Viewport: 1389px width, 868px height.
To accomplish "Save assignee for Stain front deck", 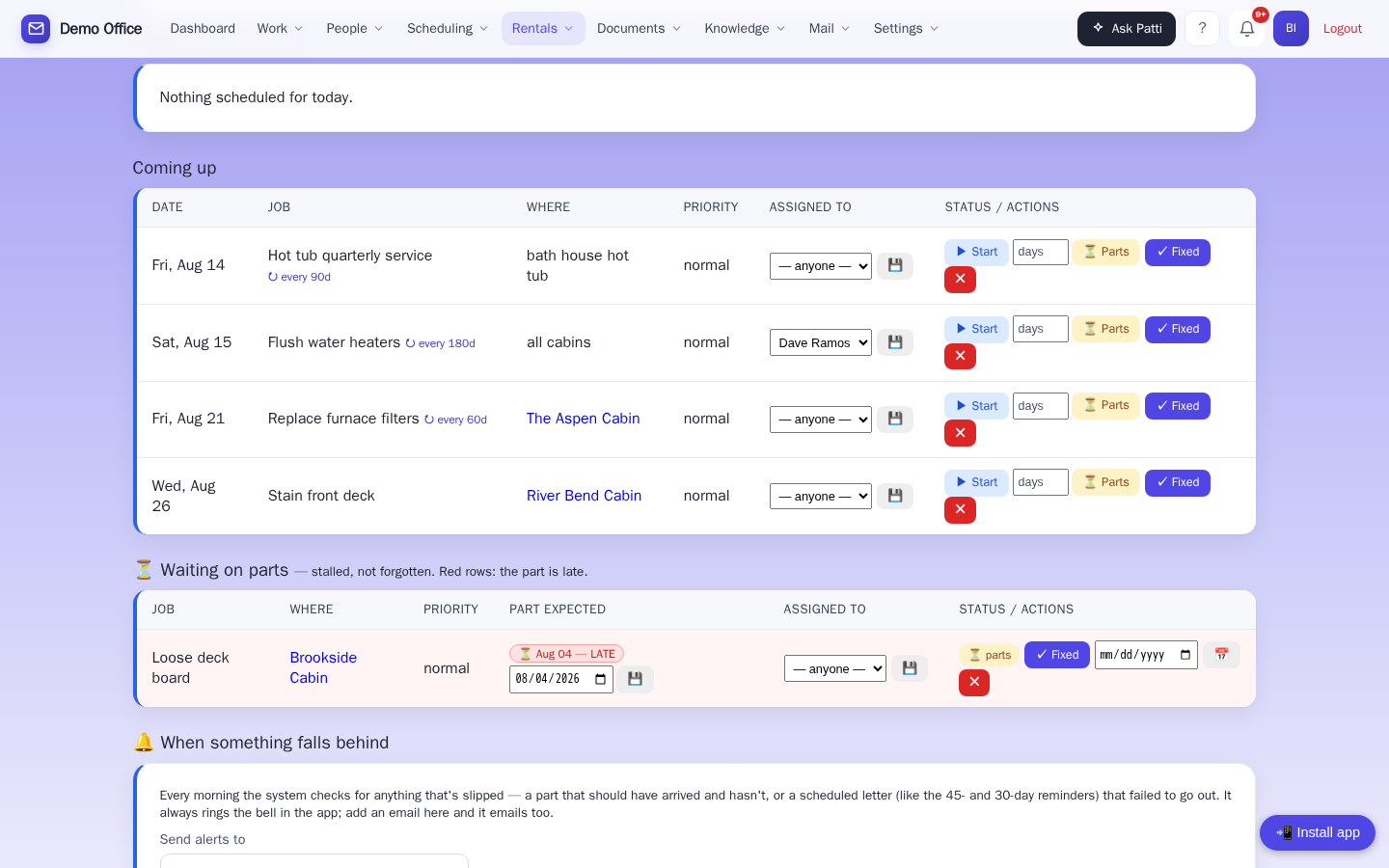I will [x=895, y=496].
